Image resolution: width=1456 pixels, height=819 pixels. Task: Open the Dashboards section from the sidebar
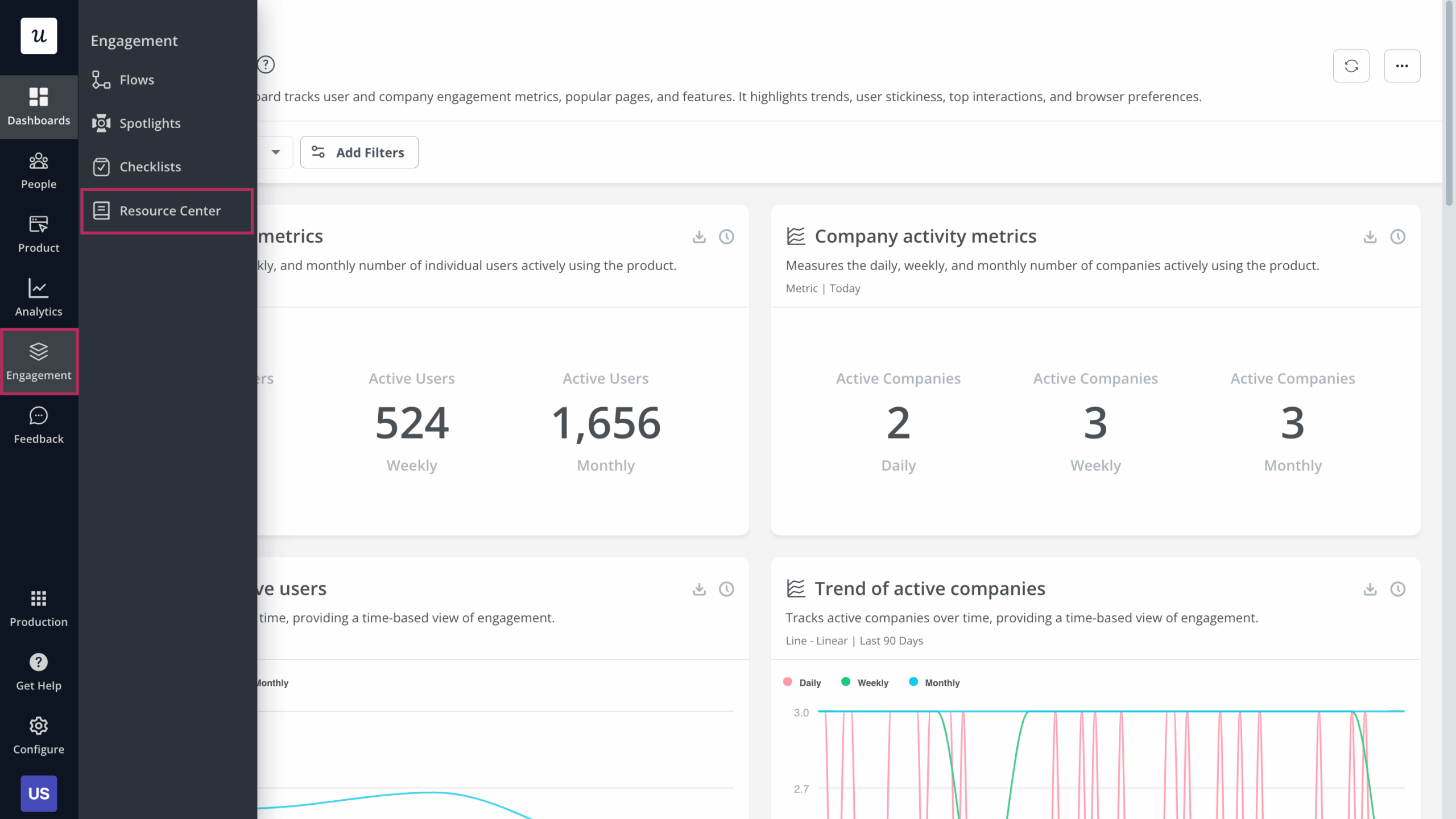tap(38, 107)
